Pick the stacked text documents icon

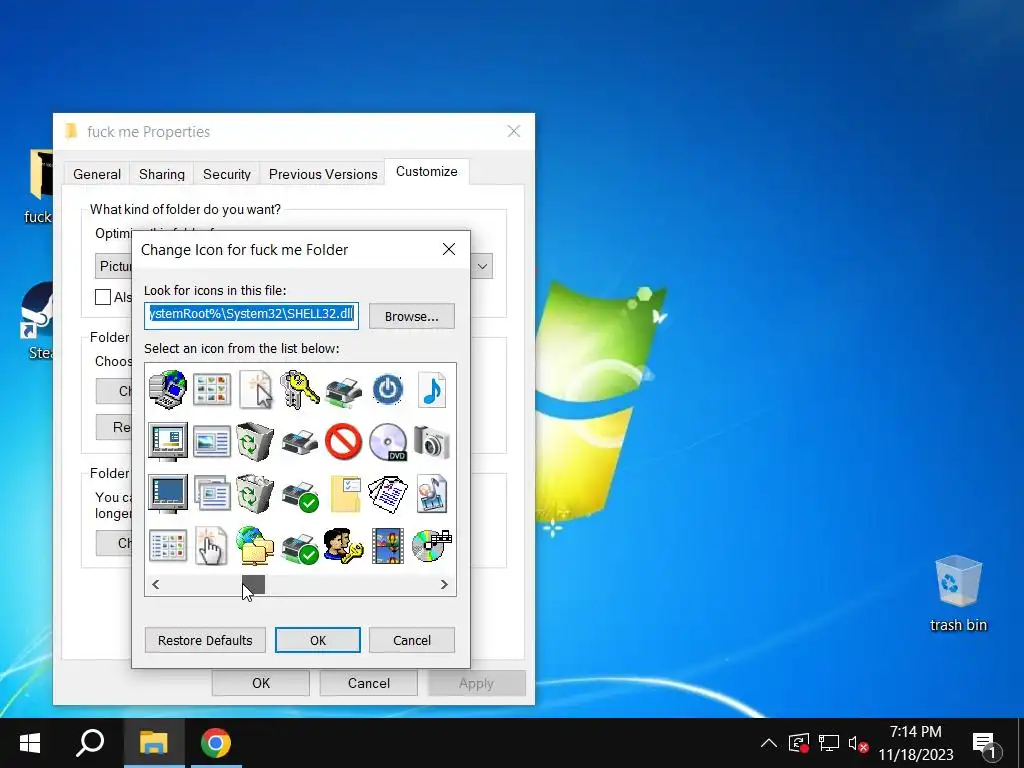[x=388, y=494]
